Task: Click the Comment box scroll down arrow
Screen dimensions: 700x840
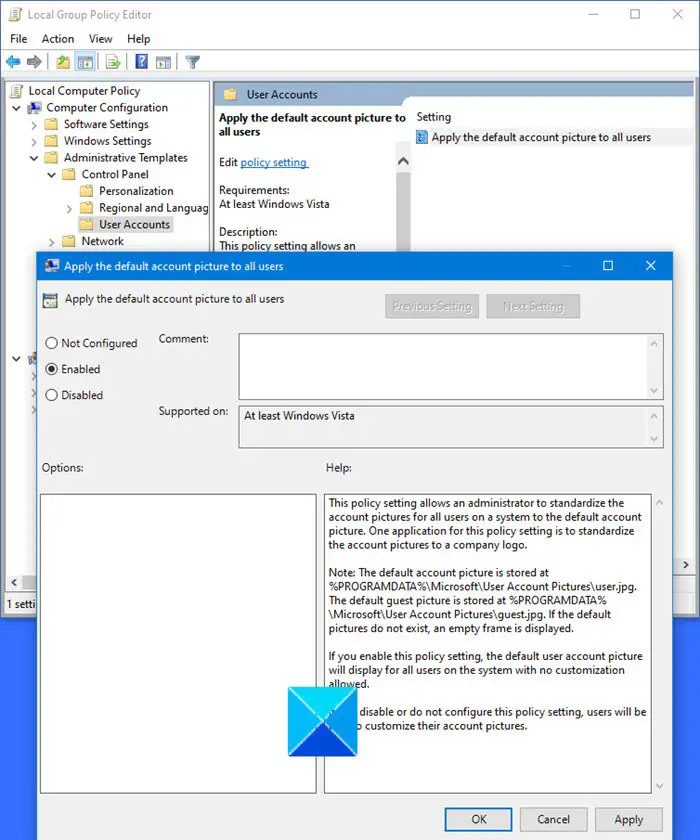Action: coord(654,391)
